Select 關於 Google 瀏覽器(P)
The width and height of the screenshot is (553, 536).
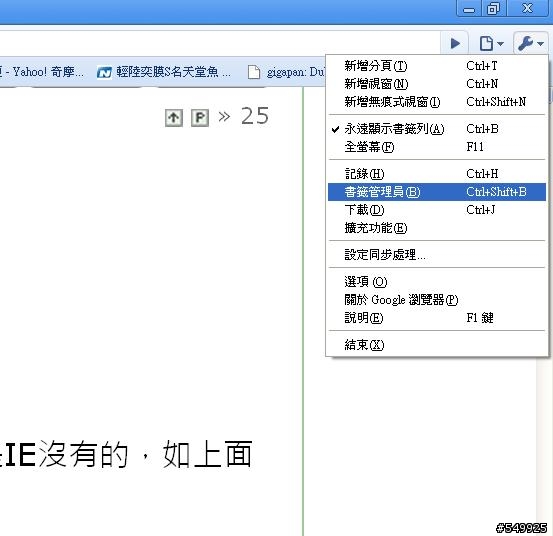pos(437,300)
